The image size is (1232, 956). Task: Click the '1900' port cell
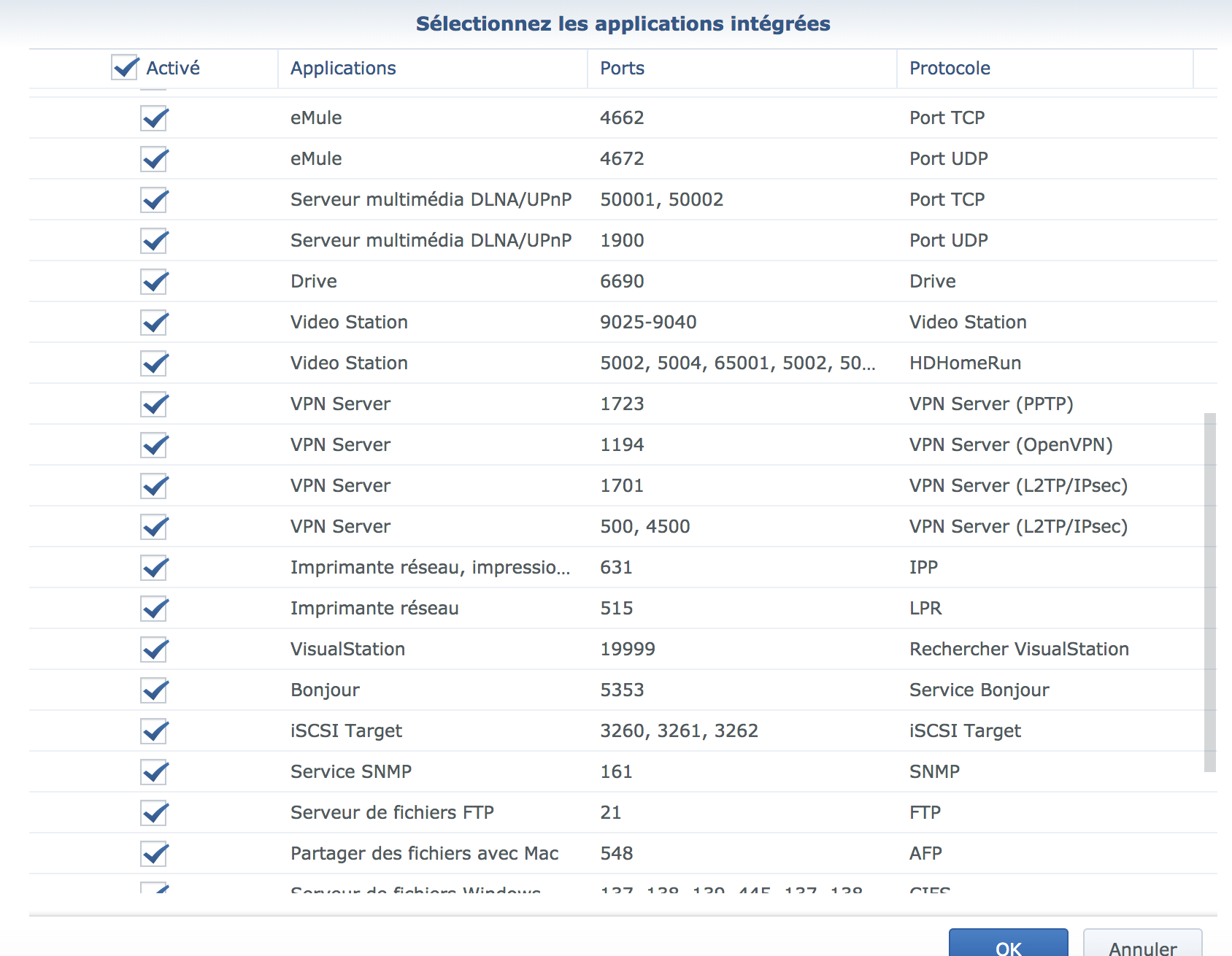[622, 241]
